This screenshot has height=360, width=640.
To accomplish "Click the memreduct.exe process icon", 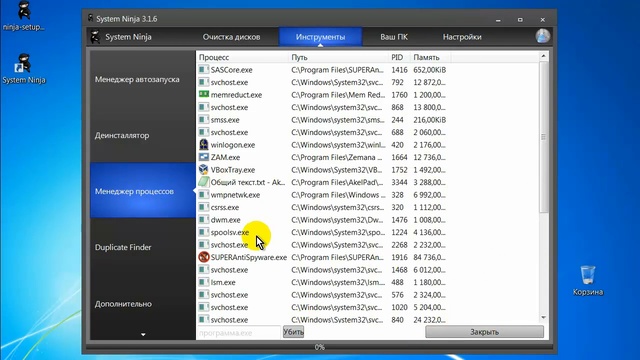I will (203, 94).
